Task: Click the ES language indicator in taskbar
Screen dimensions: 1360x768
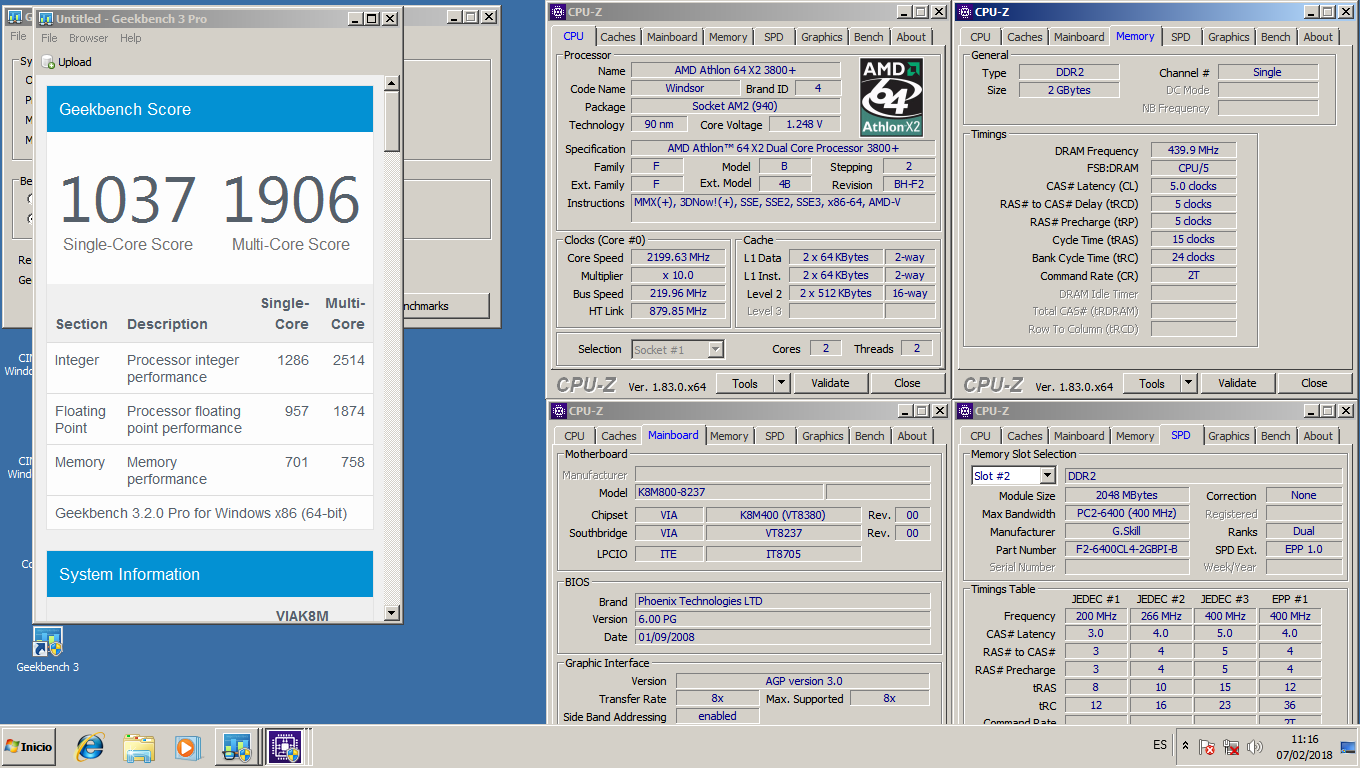Action: [1160, 746]
